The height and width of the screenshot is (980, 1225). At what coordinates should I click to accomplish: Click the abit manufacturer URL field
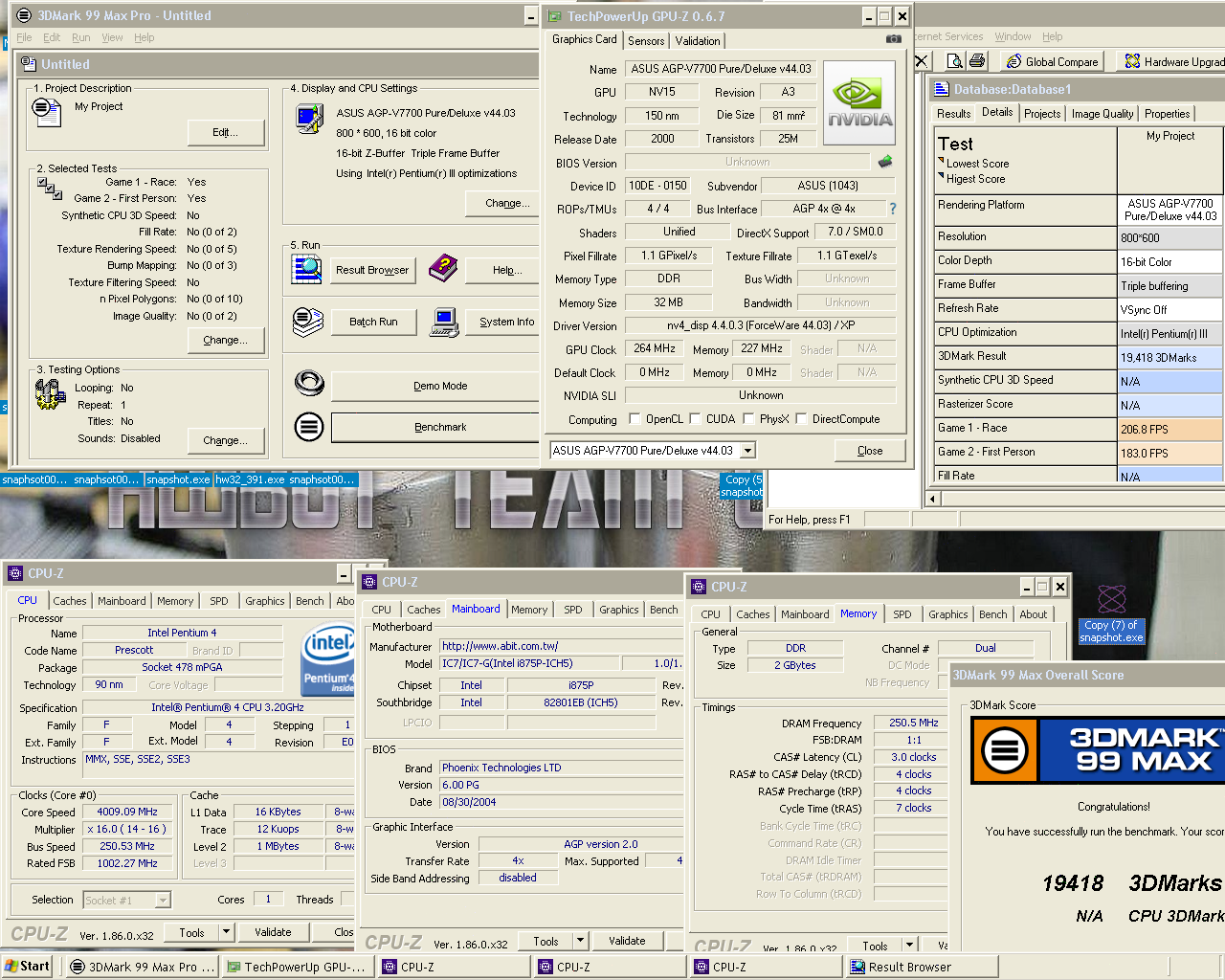click(561, 646)
